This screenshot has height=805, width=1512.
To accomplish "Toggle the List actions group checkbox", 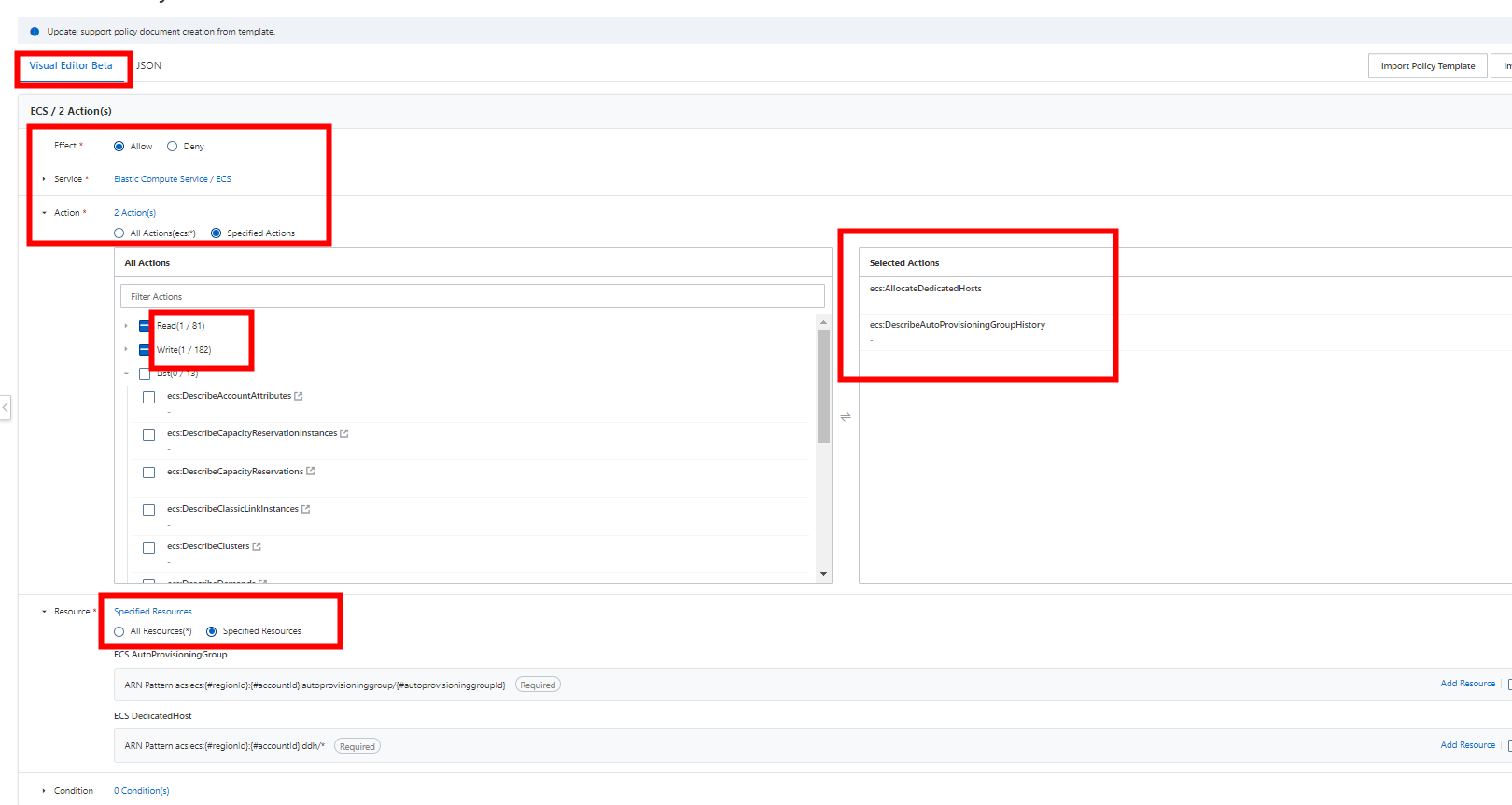I will coord(145,374).
